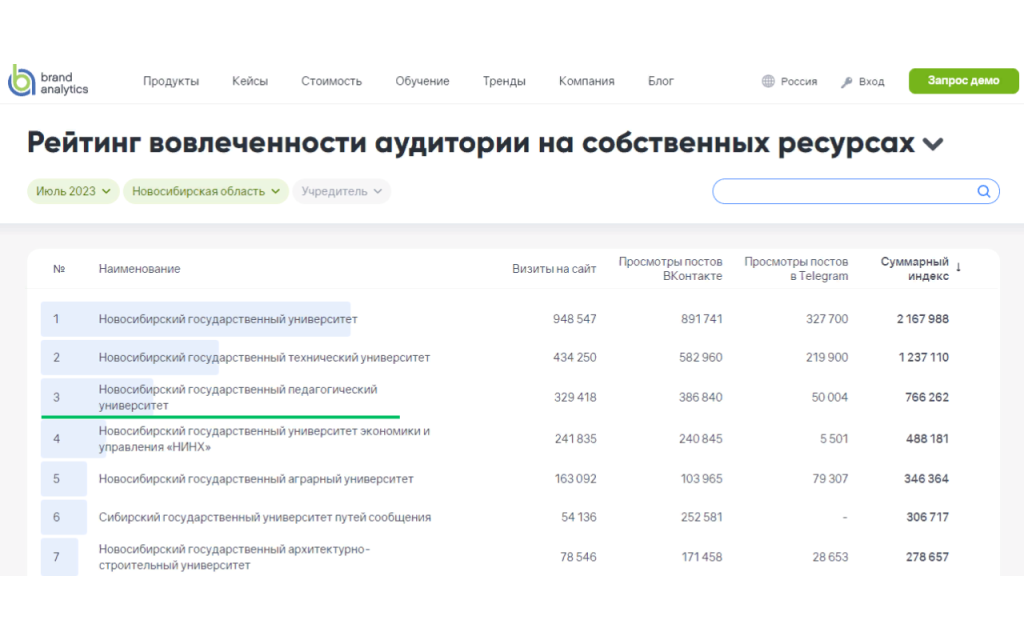Click the key icon beside Вход
1024x640 pixels.
pyautogui.click(x=846, y=82)
